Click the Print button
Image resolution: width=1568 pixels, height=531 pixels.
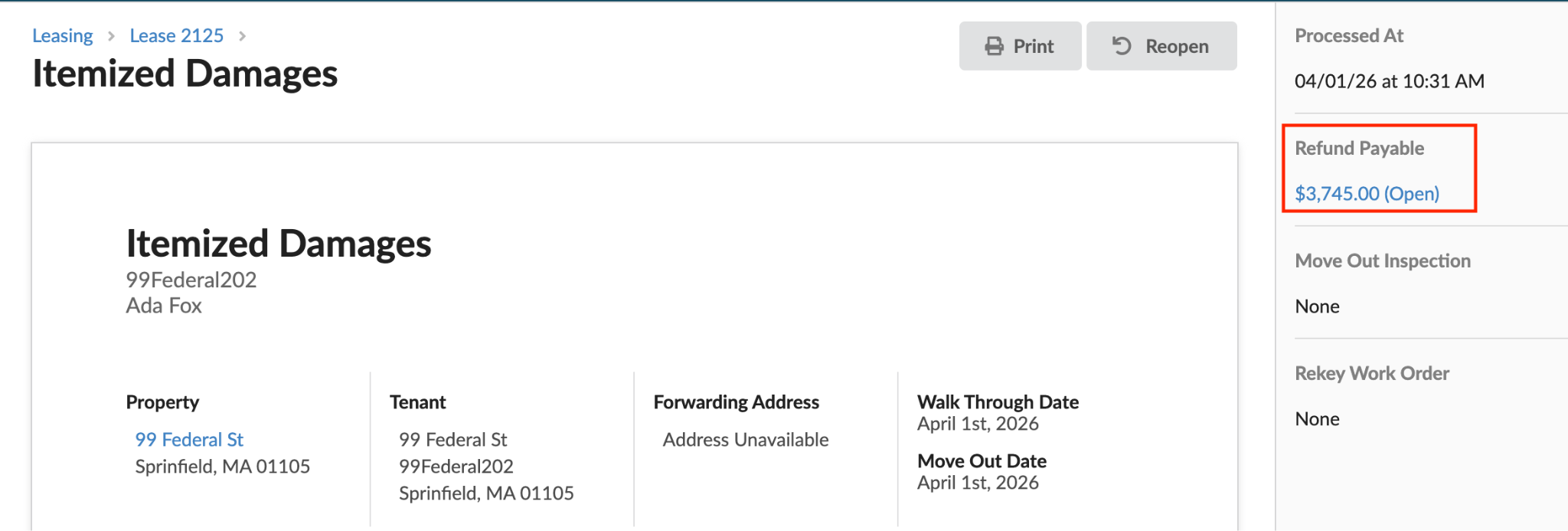coord(1020,46)
